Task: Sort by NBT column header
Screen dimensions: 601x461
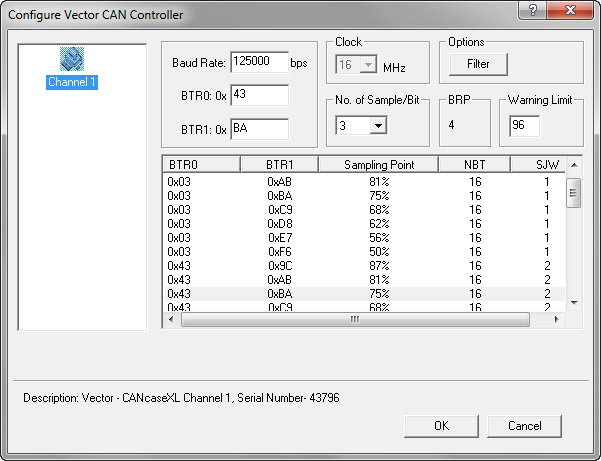Action: point(475,165)
